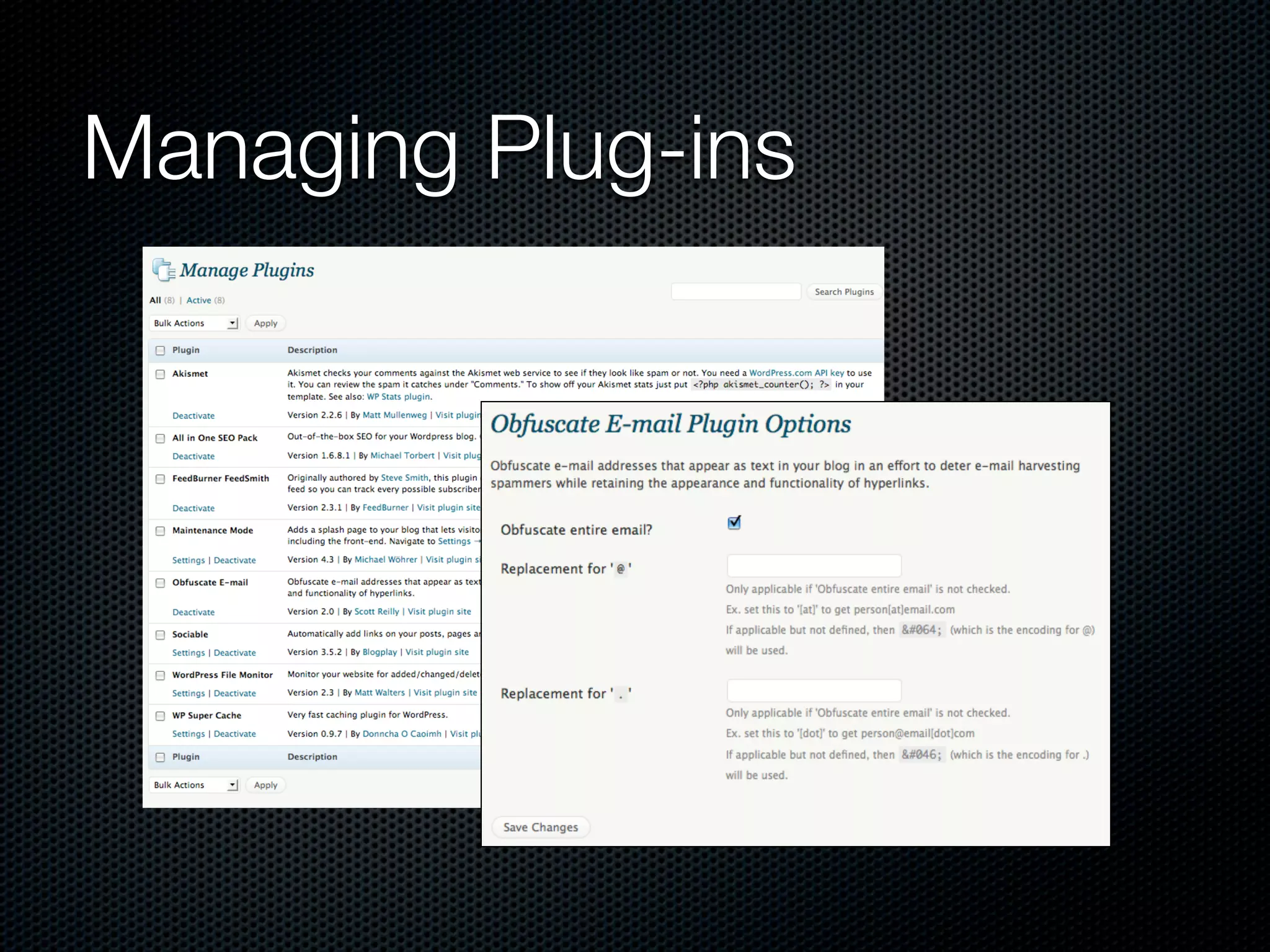
Task: Open author Matt Walters link
Action: [380, 693]
